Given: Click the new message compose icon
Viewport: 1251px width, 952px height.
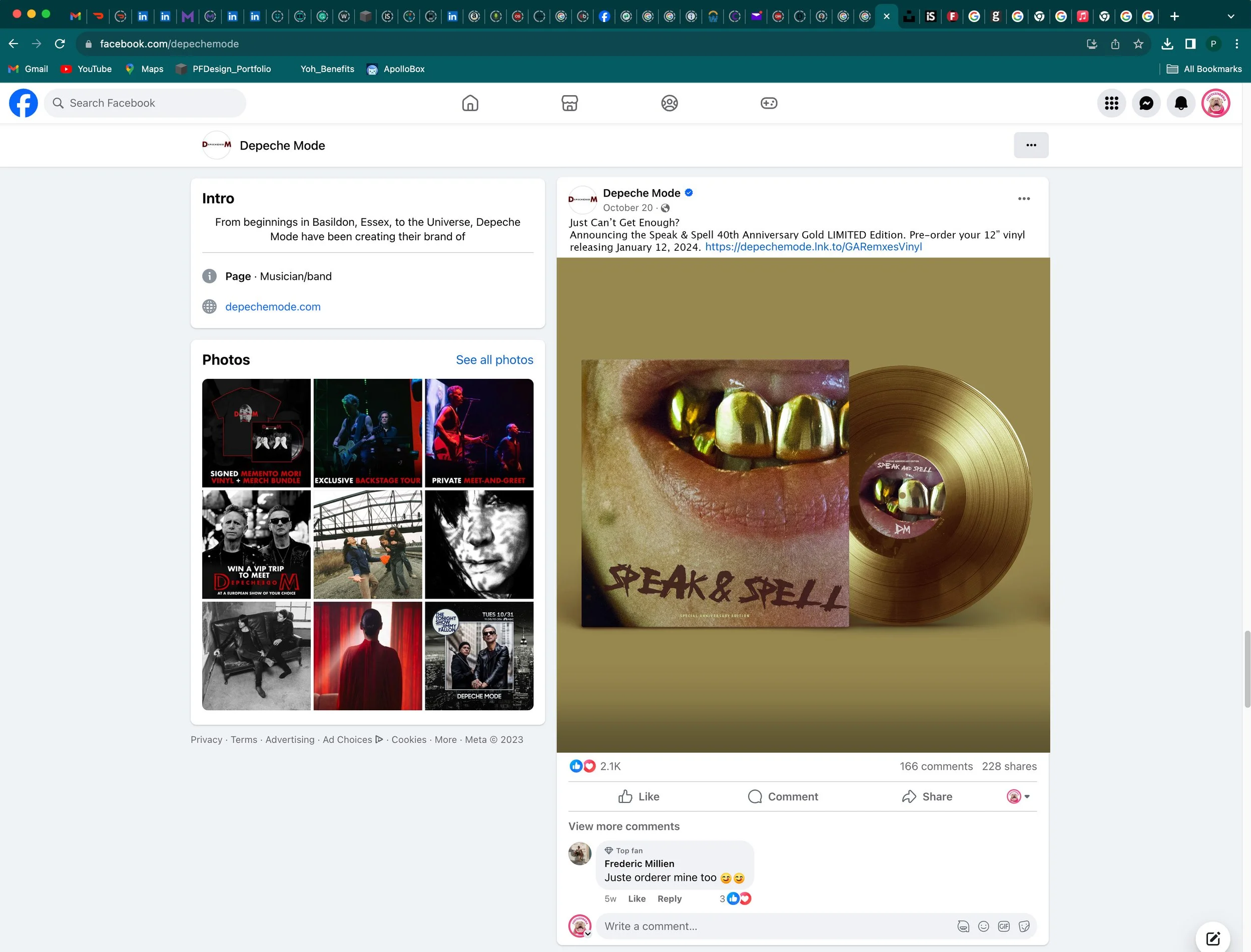Looking at the screenshot, I should pos(1213,938).
